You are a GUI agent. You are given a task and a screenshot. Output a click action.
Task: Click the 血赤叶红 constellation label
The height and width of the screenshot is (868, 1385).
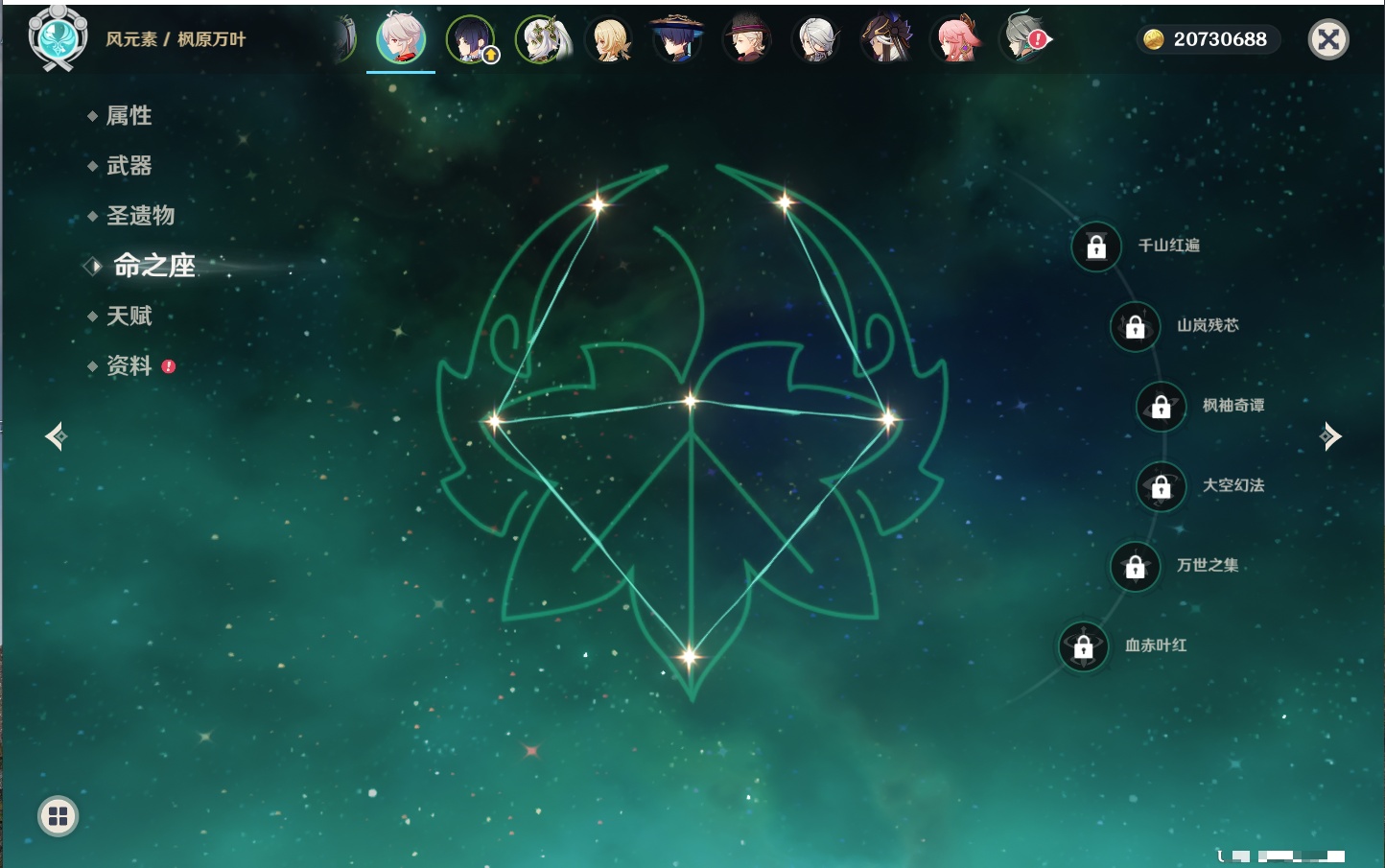coord(1156,645)
